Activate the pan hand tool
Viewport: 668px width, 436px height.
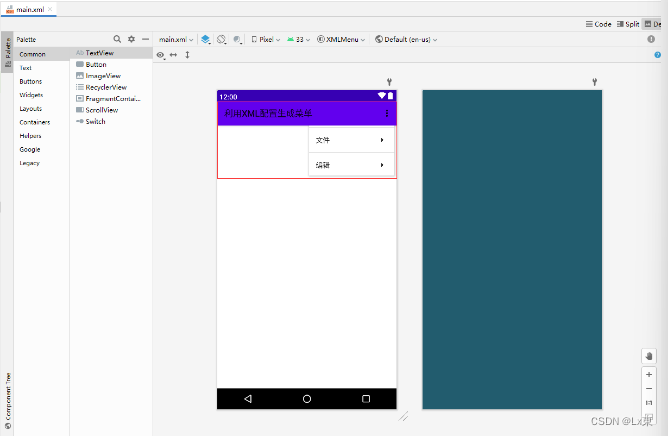coord(649,356)
